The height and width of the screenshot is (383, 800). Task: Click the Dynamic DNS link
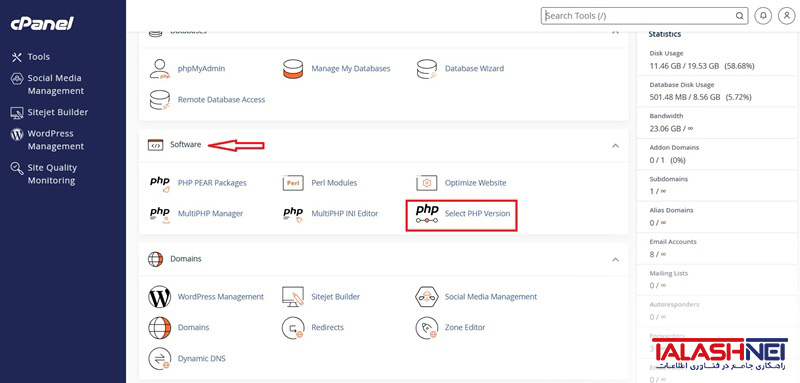[x=202, y=359]
